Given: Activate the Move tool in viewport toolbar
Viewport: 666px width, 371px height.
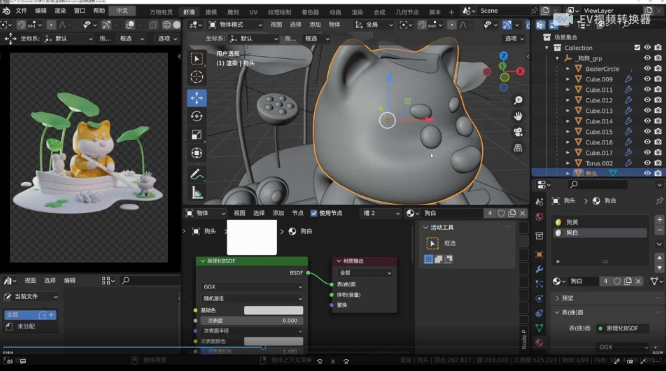Looking at the screenshot, I should [197, 98].
